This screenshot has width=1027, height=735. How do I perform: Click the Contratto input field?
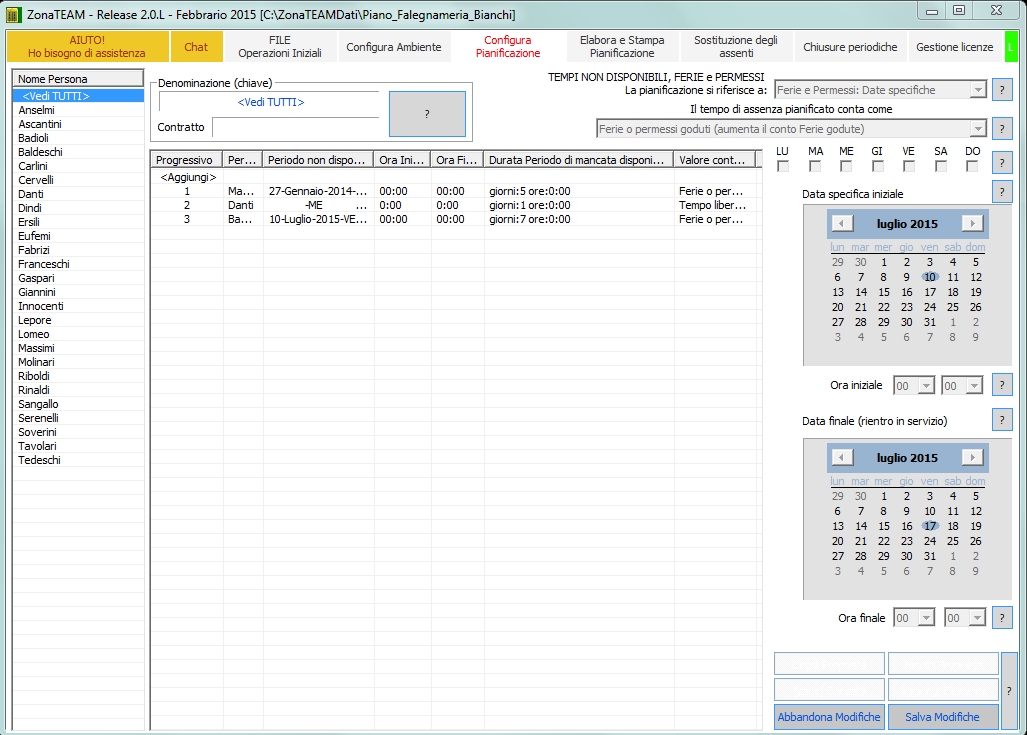click(295, 127)
